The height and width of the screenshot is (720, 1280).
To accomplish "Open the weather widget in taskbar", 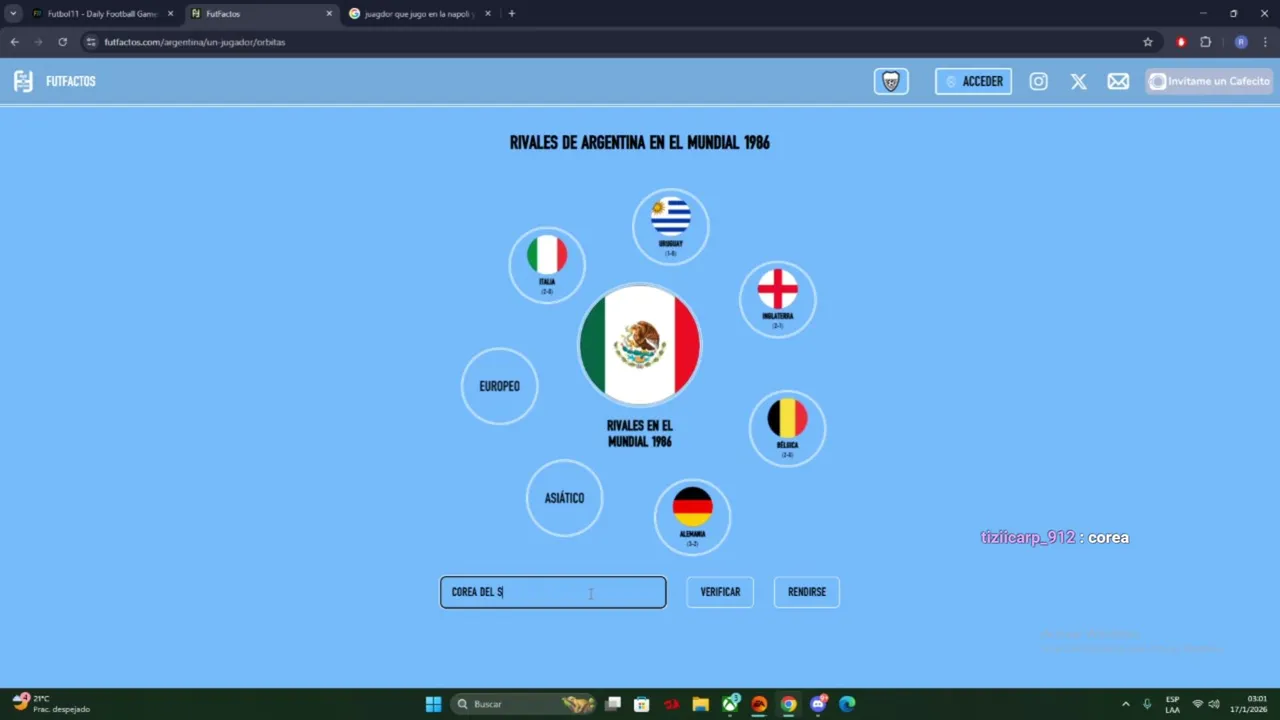I will coord(50,704).
